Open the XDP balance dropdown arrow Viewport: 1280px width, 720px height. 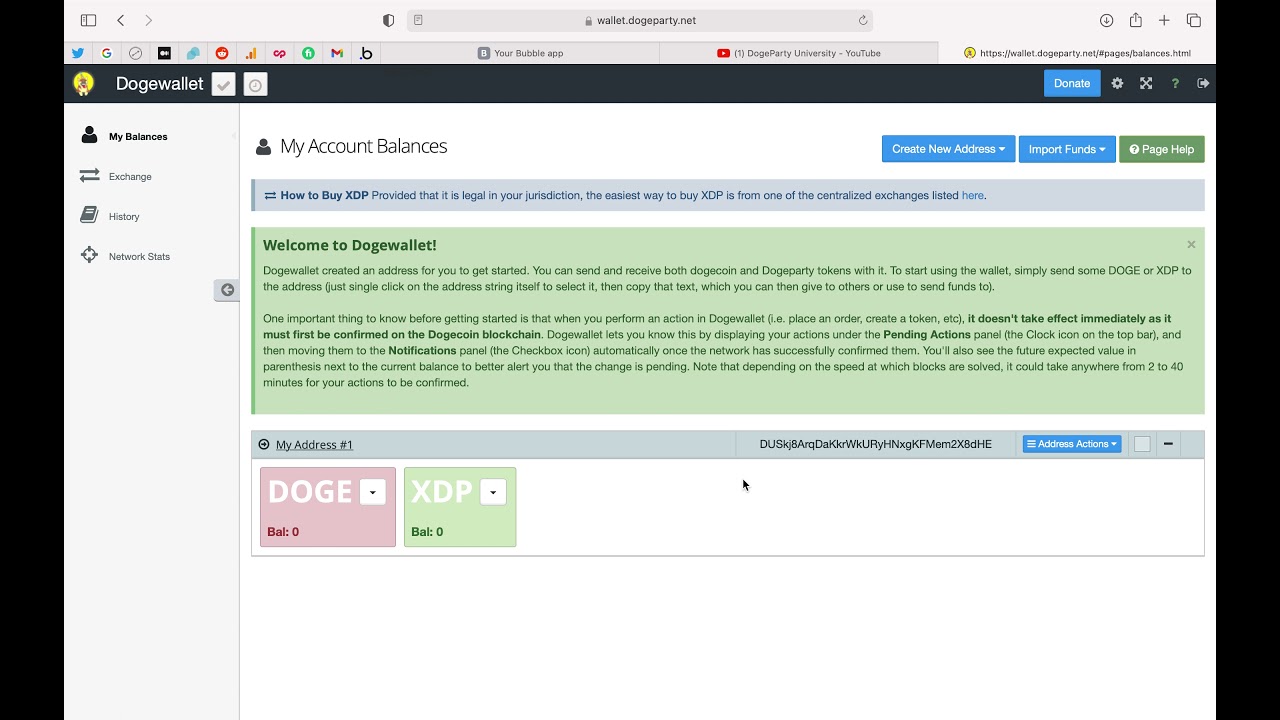(x=493, y=492)
